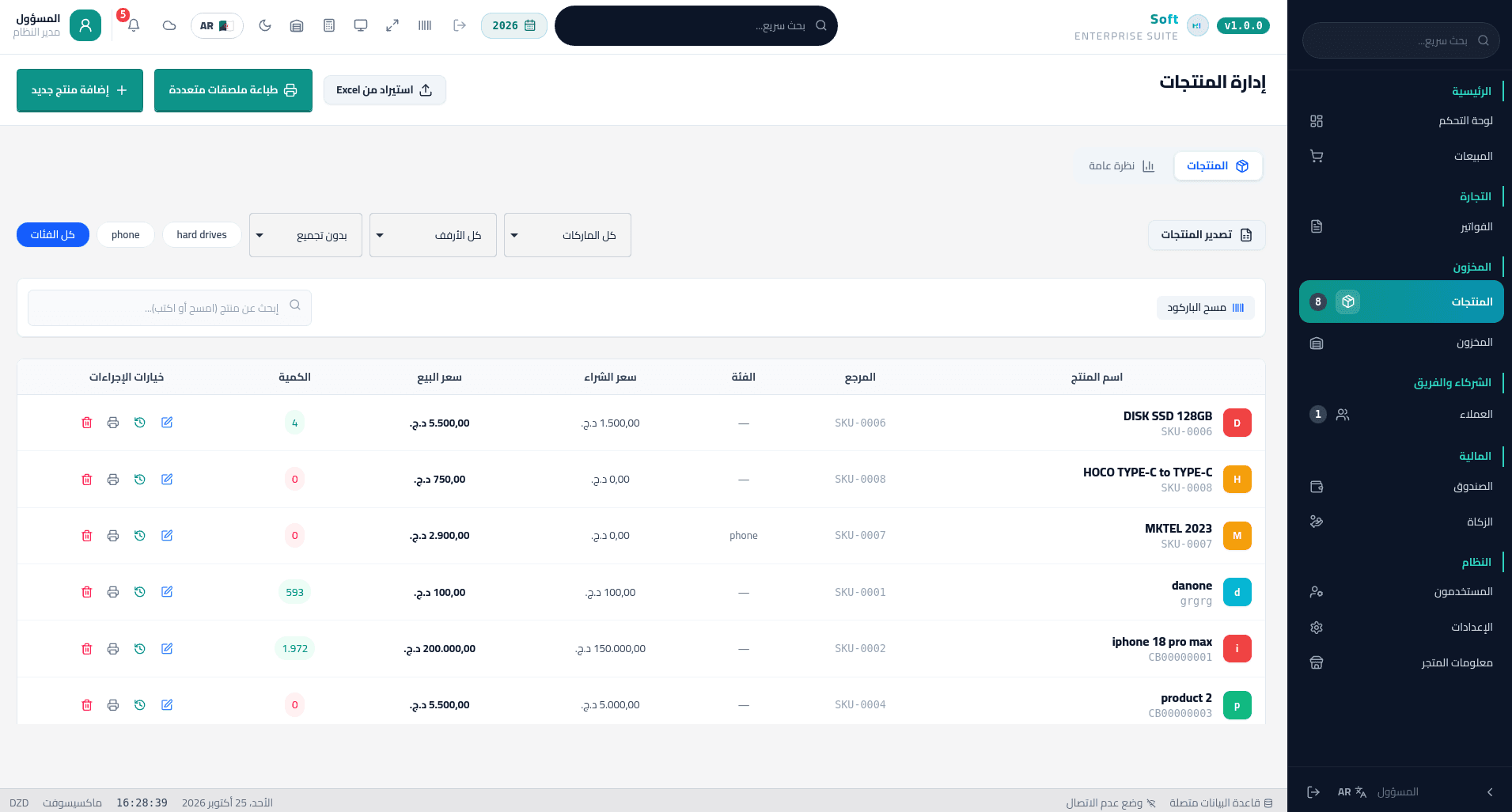Open كل الماركات dropdown

567,235
